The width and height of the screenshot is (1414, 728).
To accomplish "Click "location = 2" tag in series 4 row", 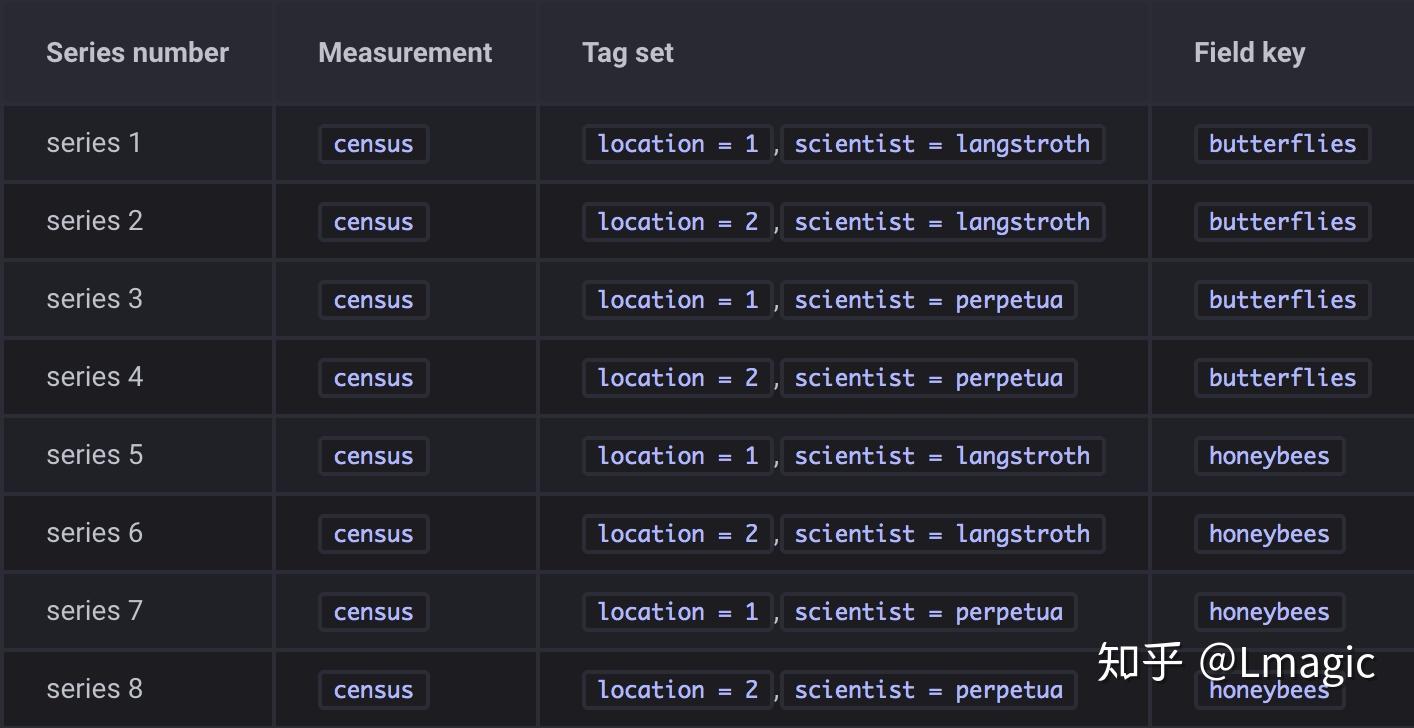I will (x=677, y=378).
